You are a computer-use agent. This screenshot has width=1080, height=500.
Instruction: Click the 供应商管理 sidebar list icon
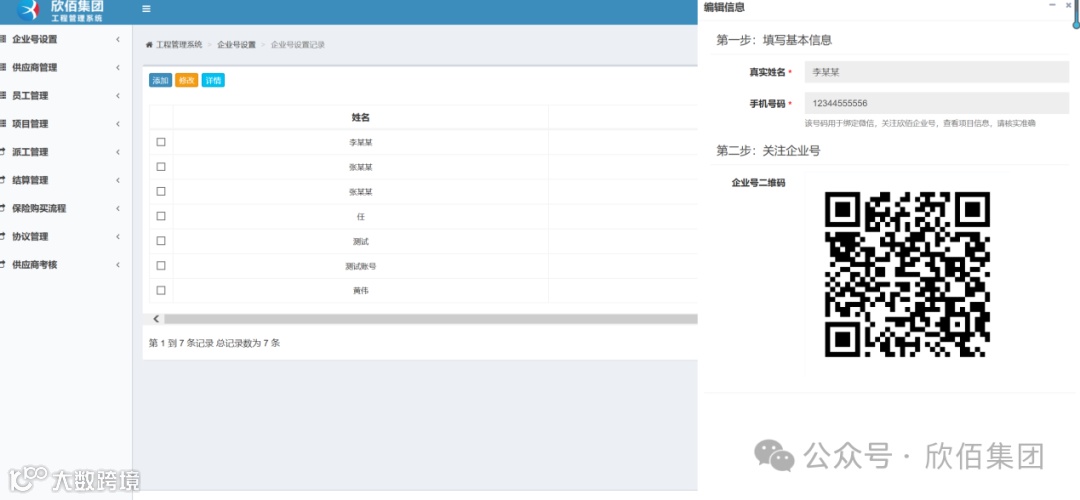(x=3, y=67)
